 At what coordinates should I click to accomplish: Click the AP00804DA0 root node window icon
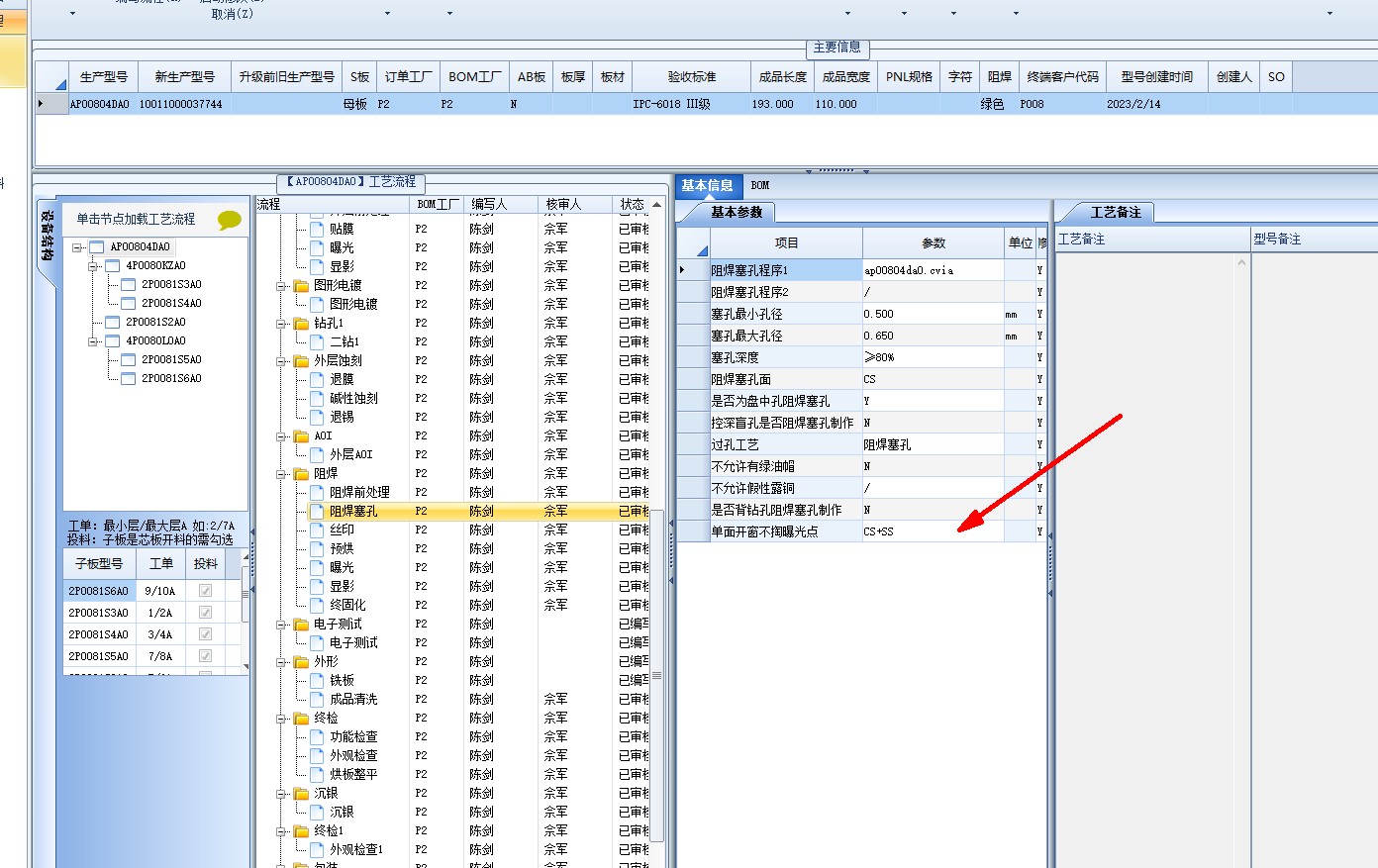coord(96,246)
